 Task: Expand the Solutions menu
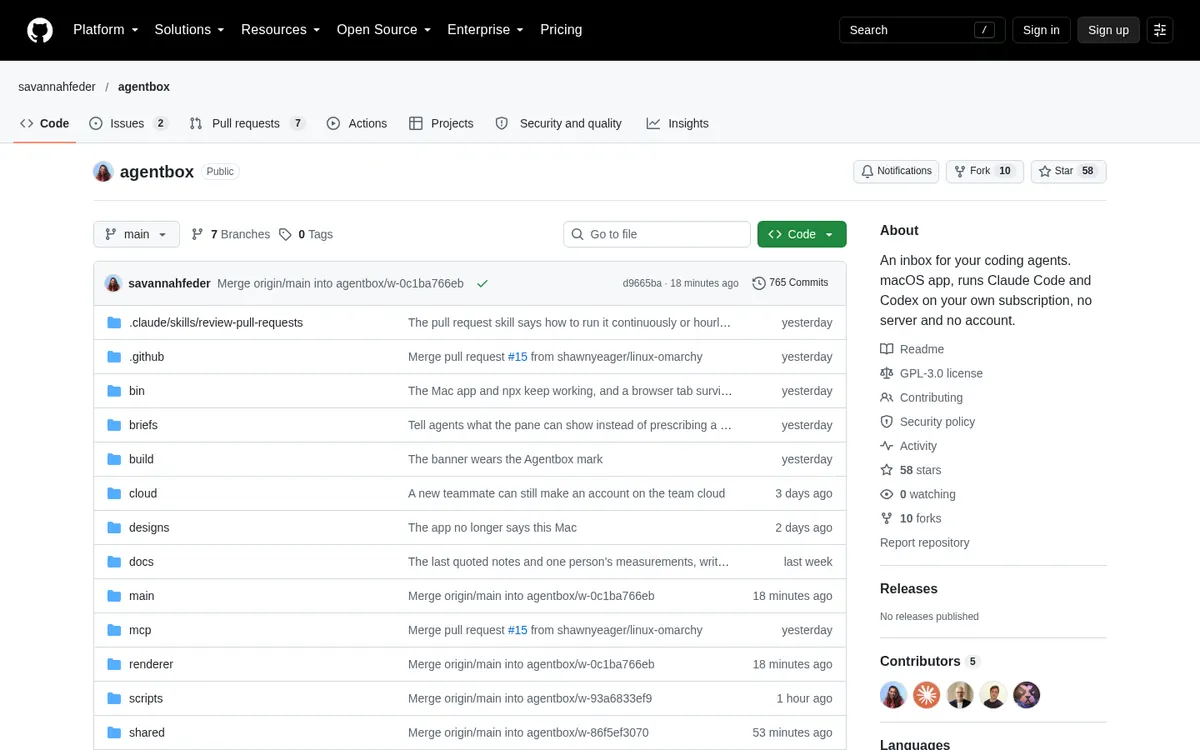tap(189, 30)
